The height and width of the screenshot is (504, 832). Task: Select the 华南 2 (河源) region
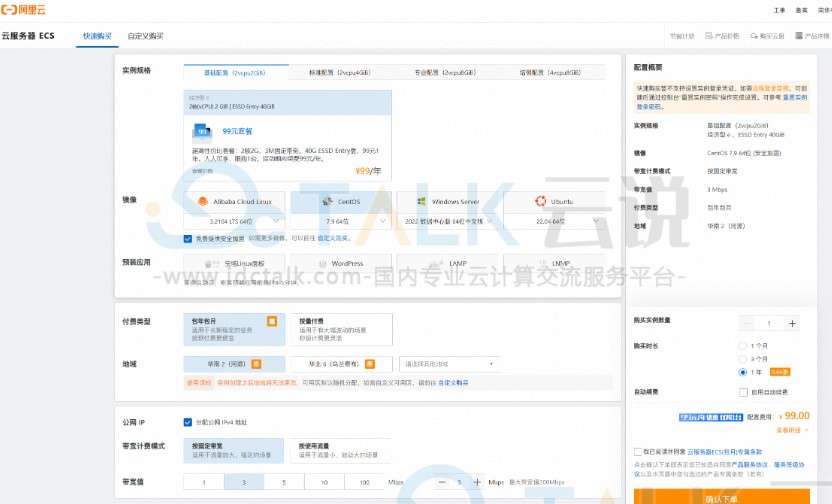tap(234, 364)
